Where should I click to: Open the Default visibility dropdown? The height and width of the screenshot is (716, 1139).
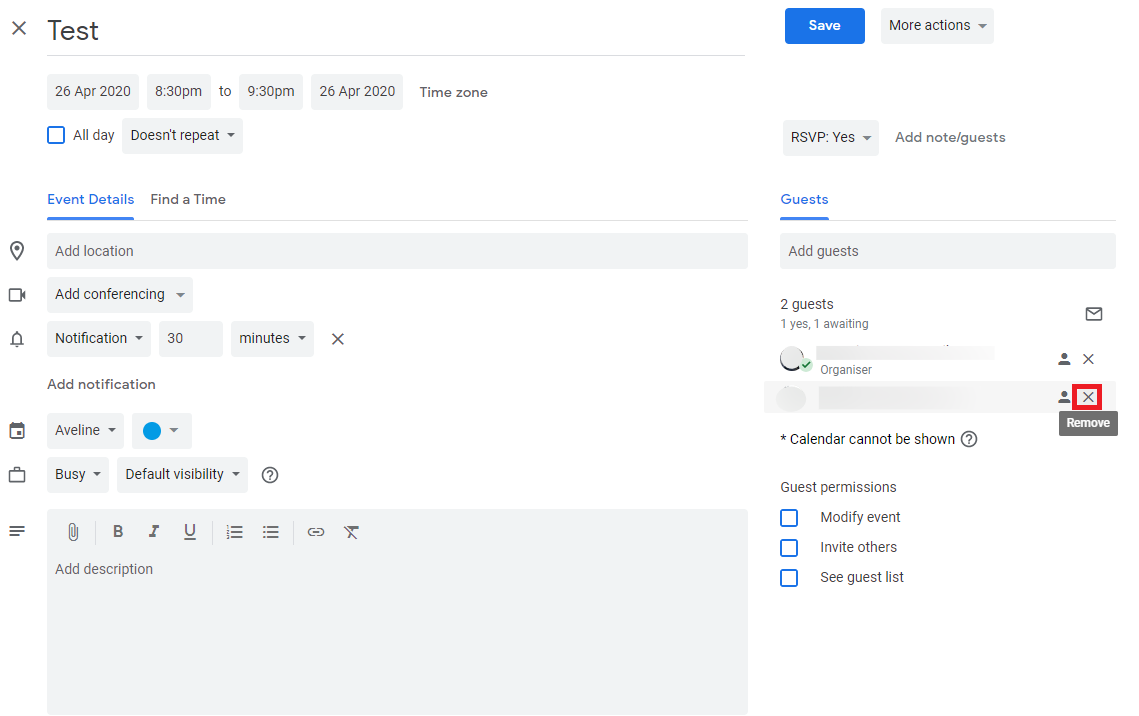pos(182,474)
